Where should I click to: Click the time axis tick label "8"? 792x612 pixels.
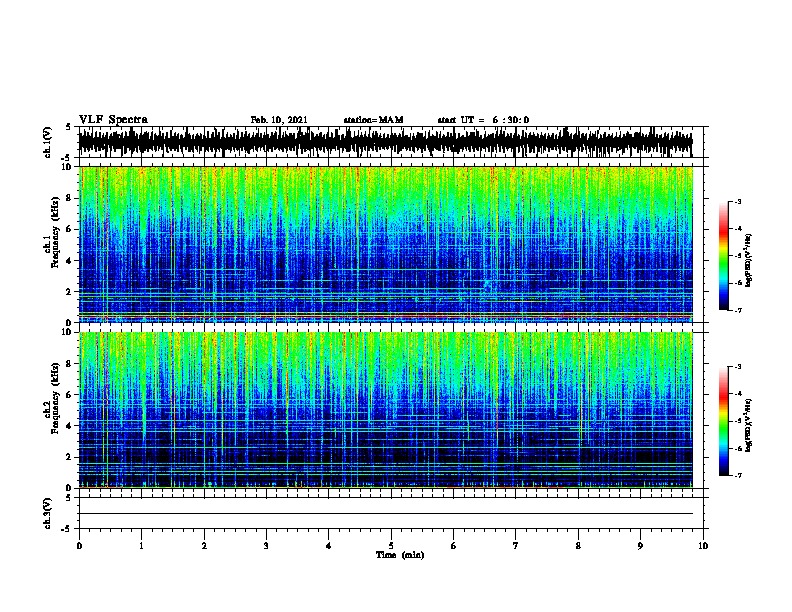[x=578, y=546]
